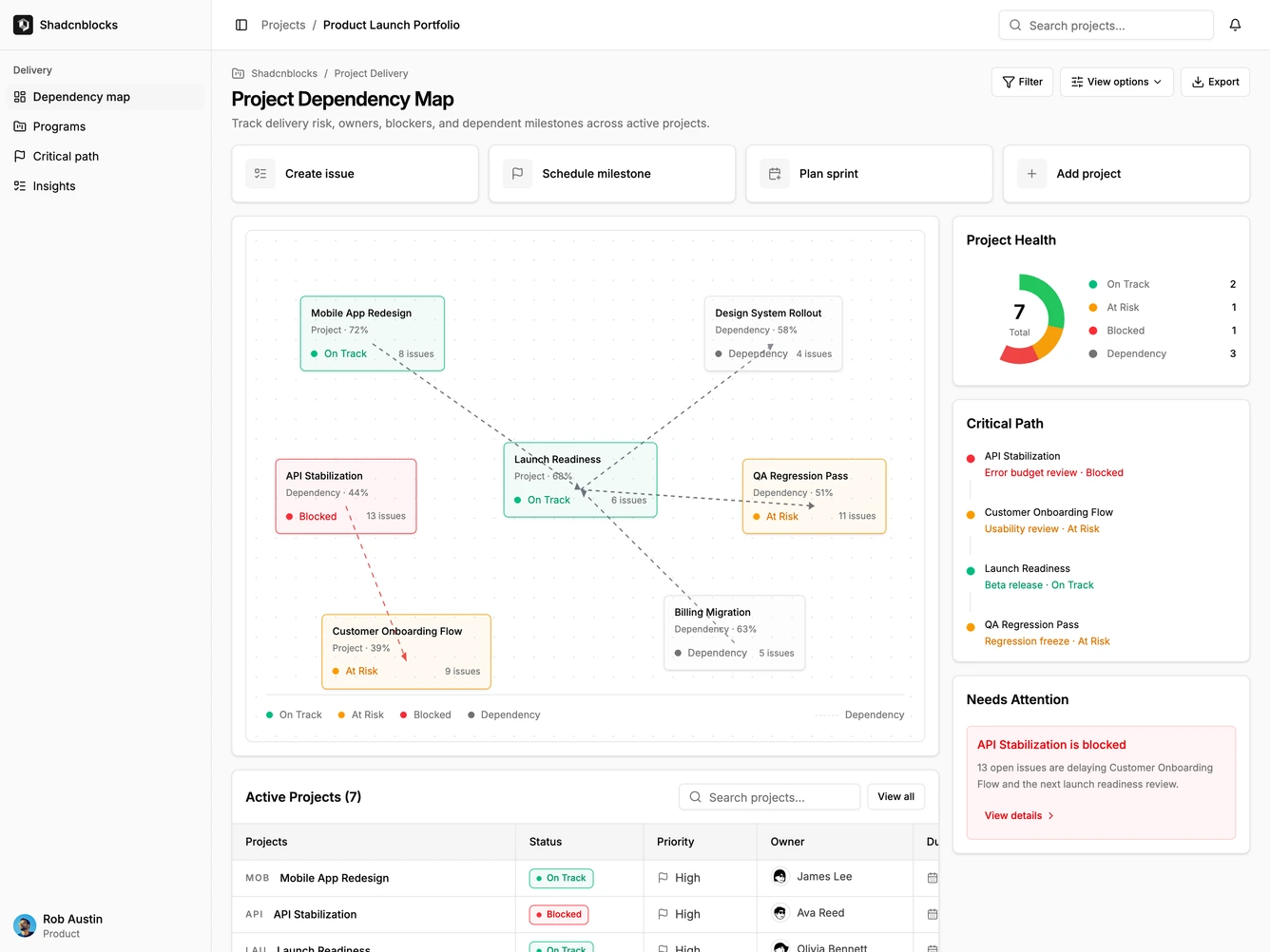Click the Insights list icon in sidebar
The height and width of the screenshot is (952, 1270).
20,186
